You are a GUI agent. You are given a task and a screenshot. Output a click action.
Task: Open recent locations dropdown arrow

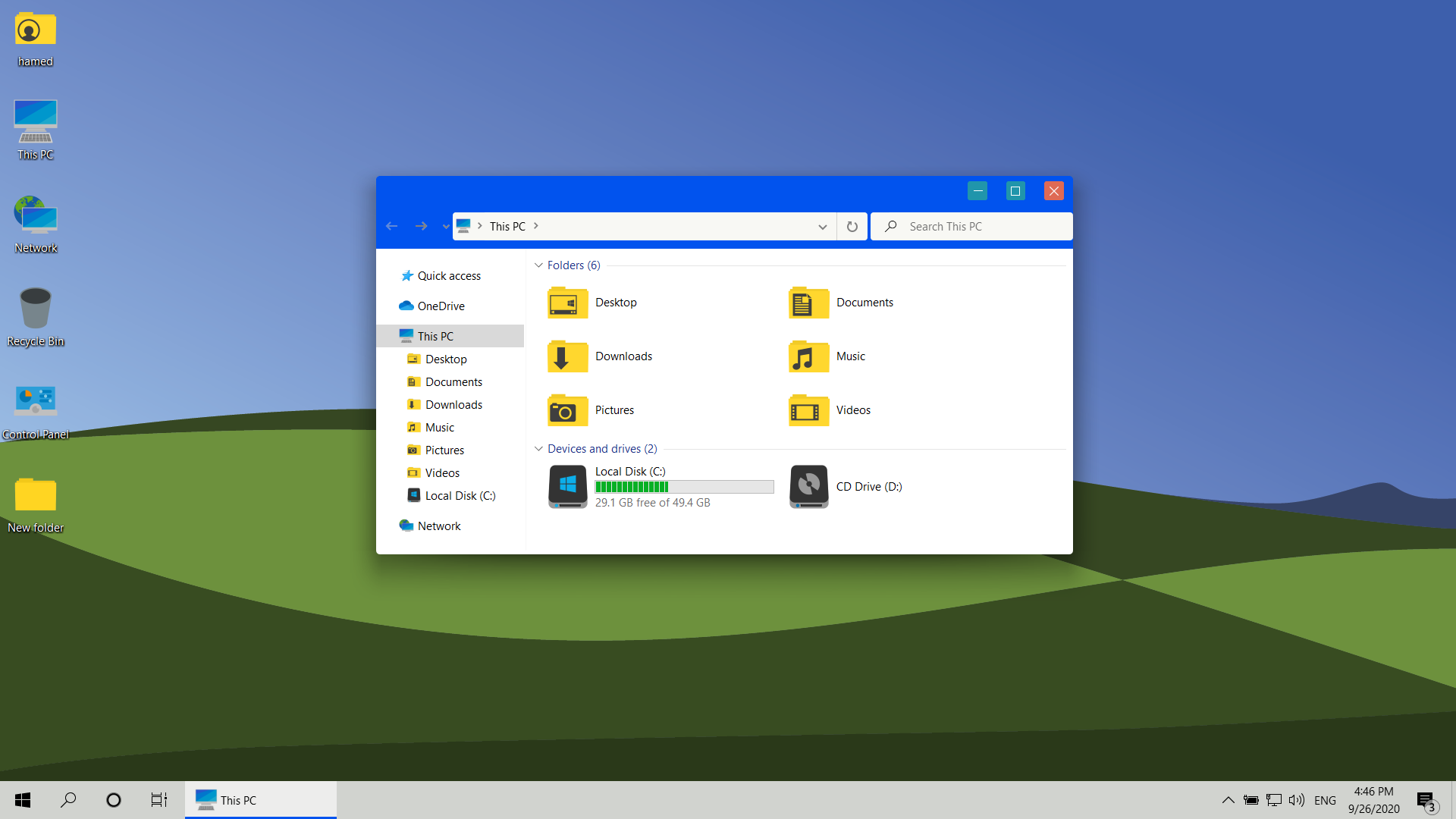(x=446, y=227)
